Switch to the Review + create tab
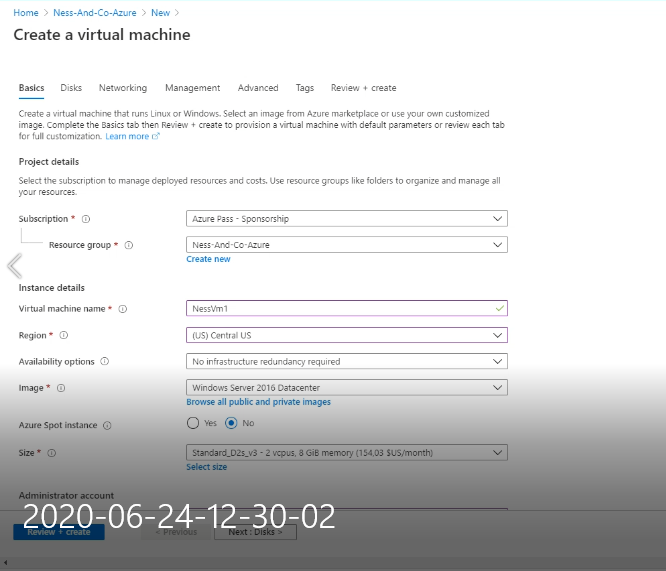 pos(364,88)
